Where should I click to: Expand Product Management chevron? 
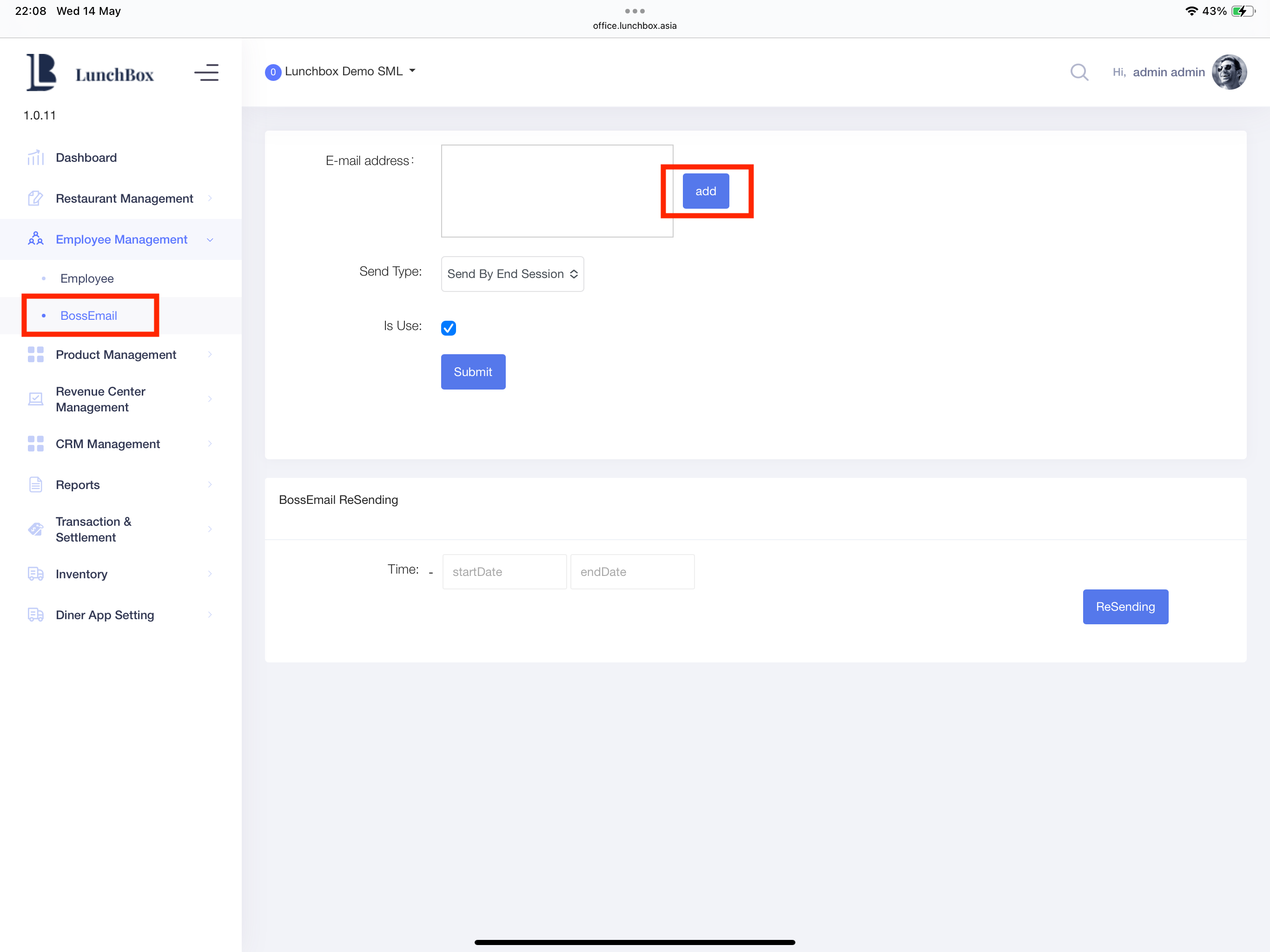click(210, 354)
